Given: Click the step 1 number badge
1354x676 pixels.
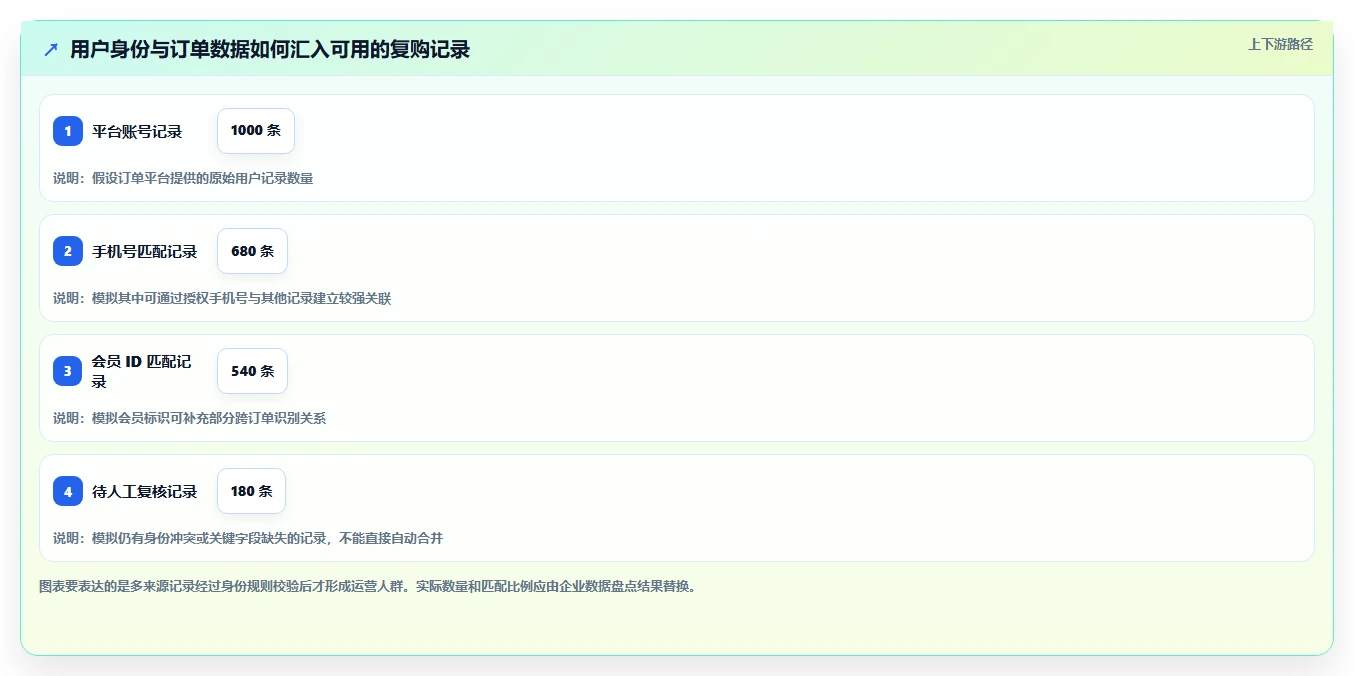Looking at the screenshot, I should 68,131.
